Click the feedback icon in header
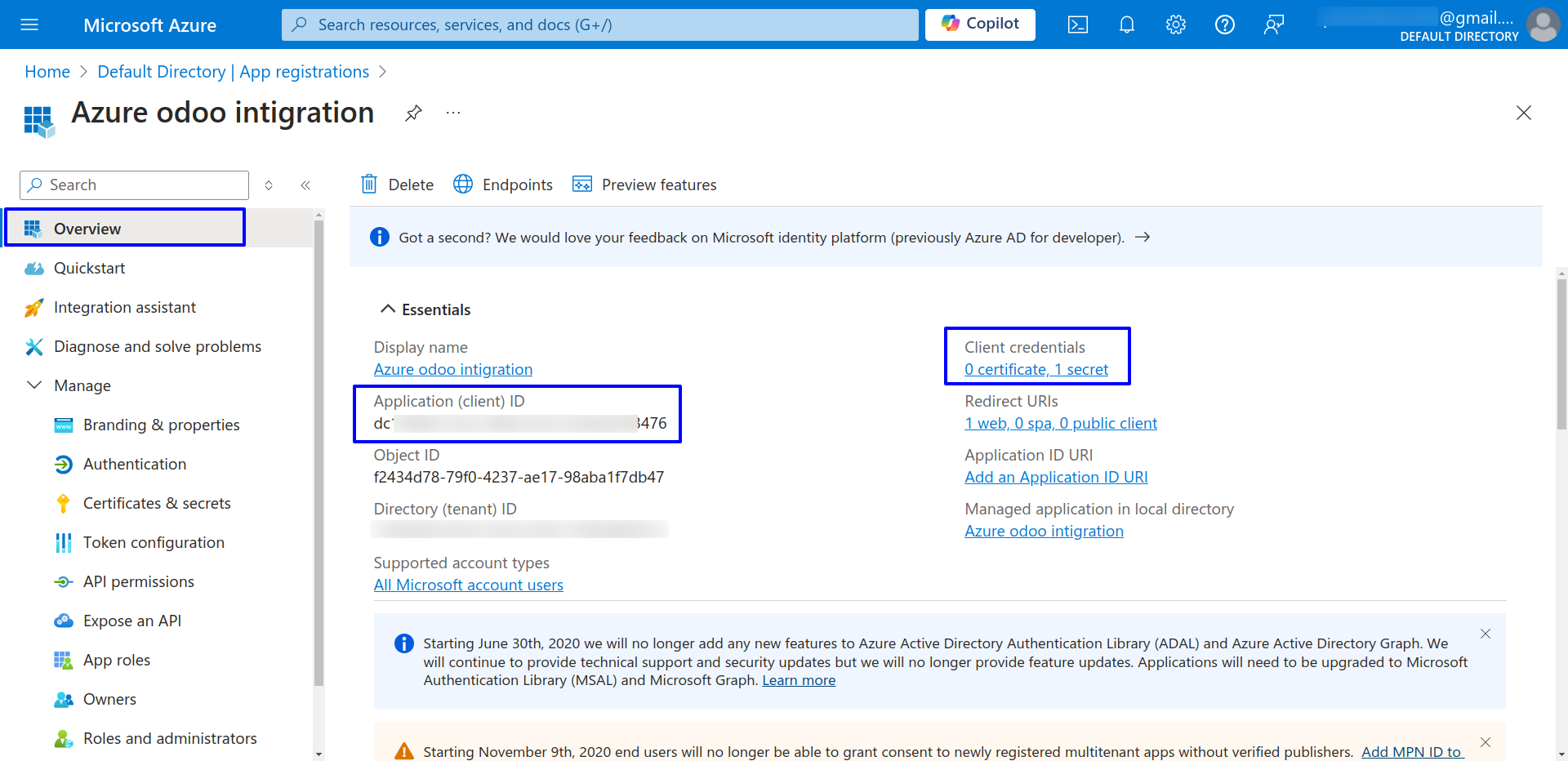Viewport: 1568px width, 761px height. [1273, 24]
